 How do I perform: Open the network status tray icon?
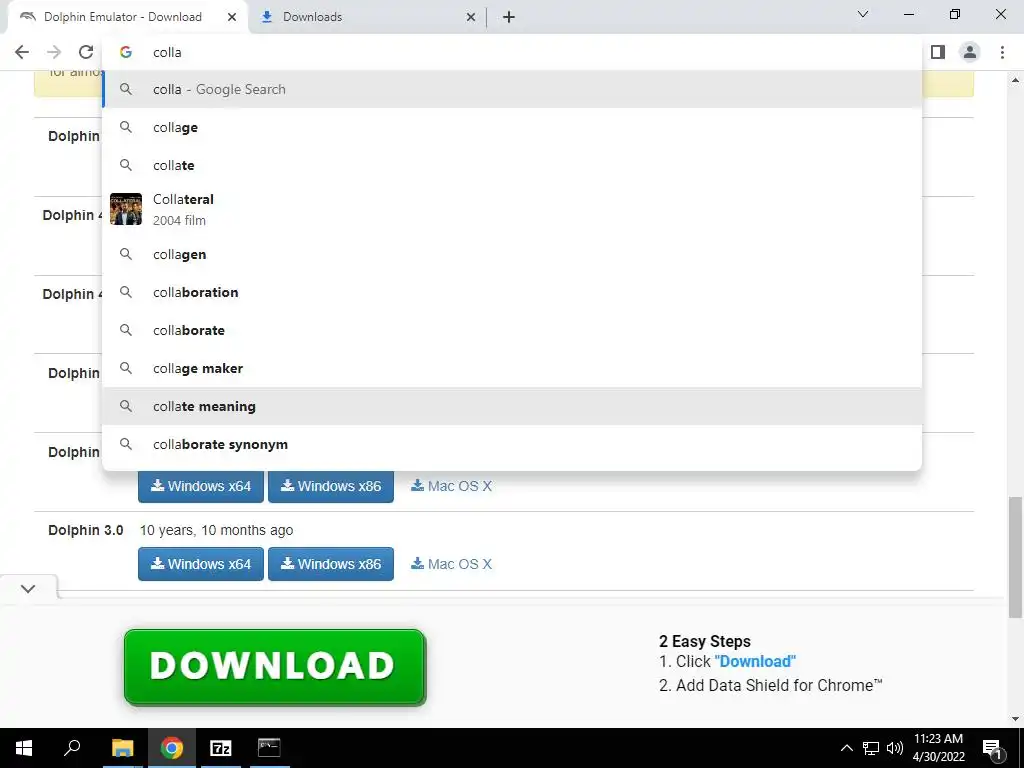click(x=871, y=748)
